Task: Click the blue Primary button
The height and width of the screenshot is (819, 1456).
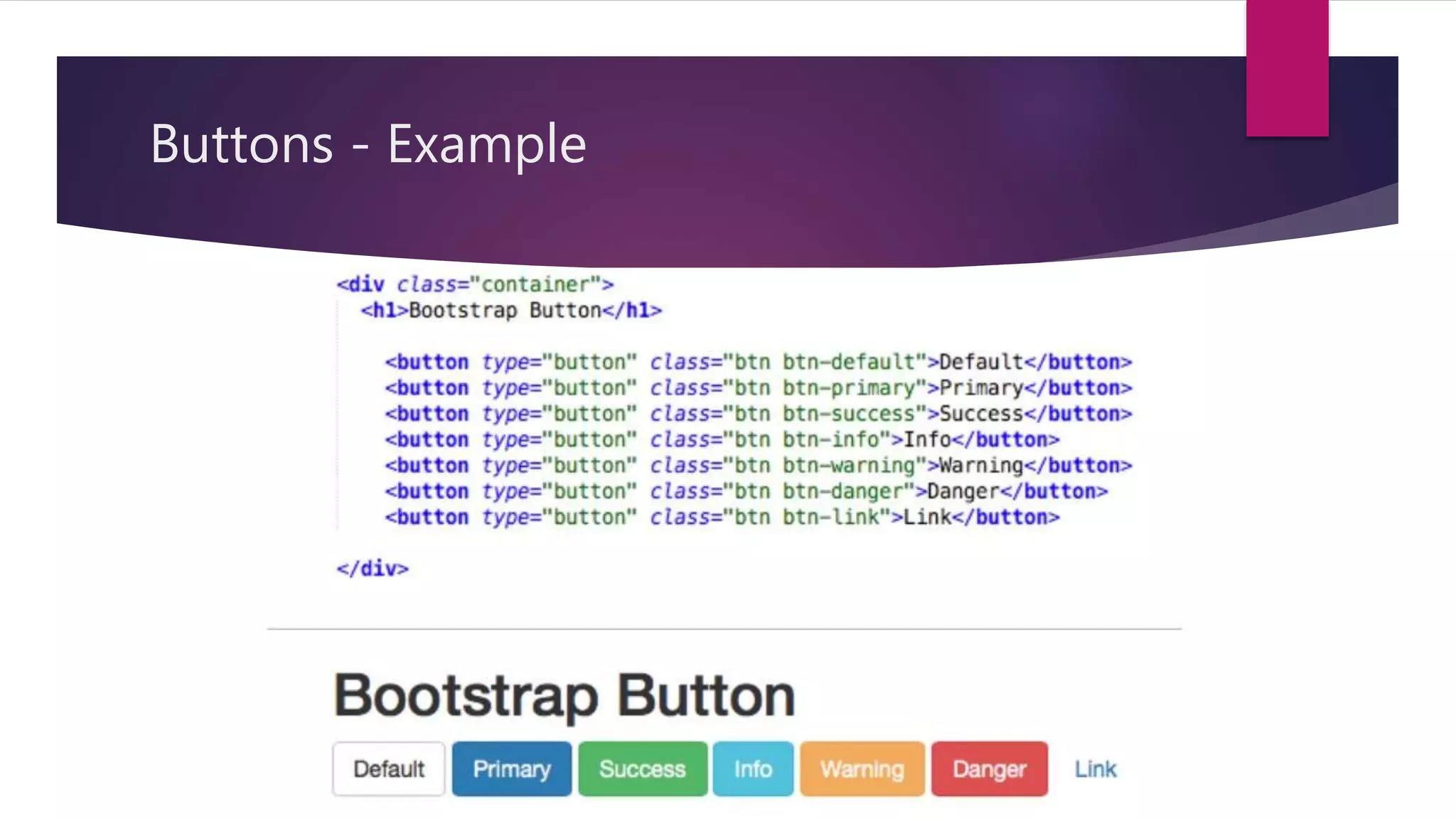Action: pyautogui.click(x=511, y=769)
